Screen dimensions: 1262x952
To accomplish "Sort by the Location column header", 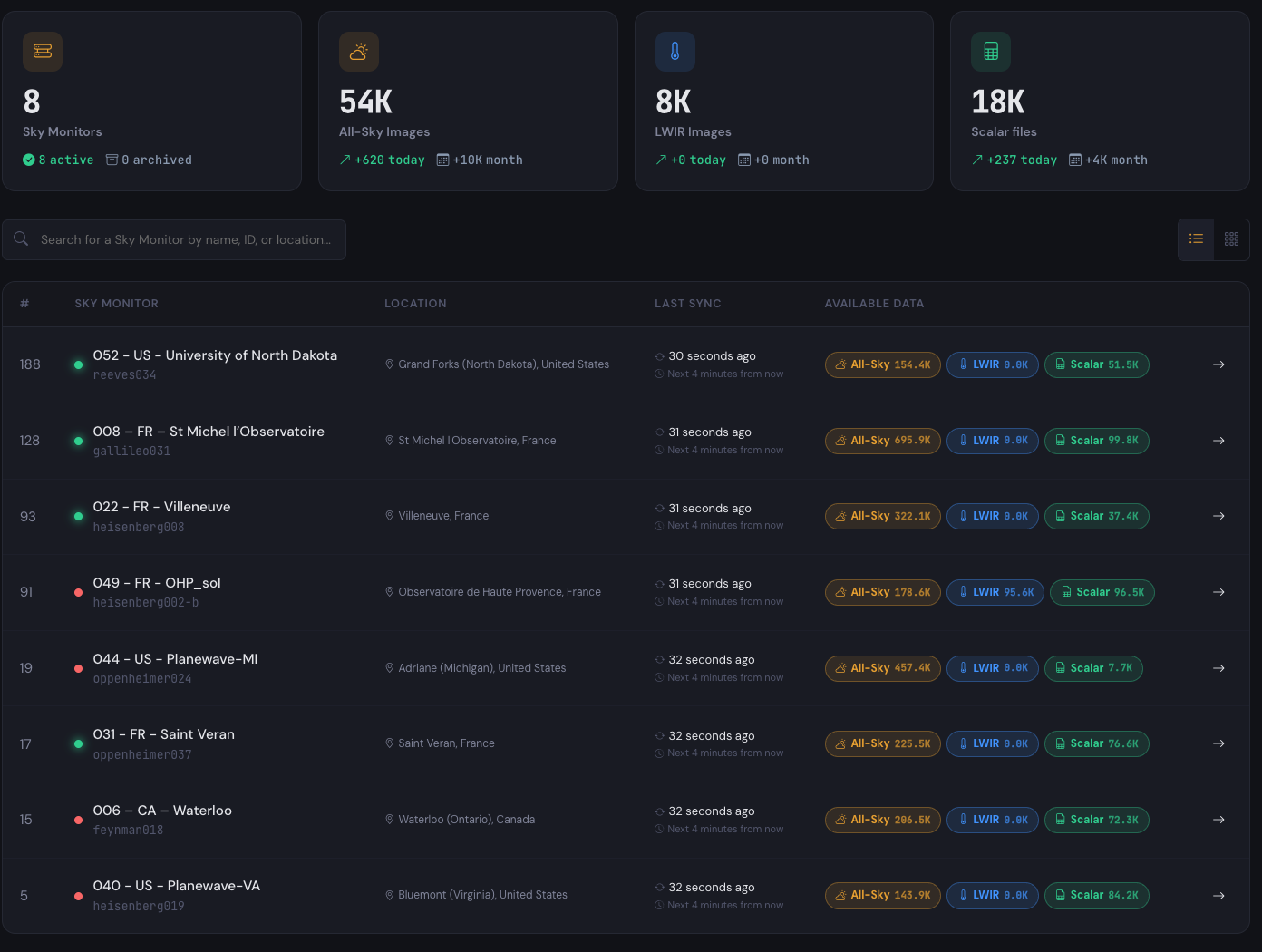I will click(x=415, y=304).
